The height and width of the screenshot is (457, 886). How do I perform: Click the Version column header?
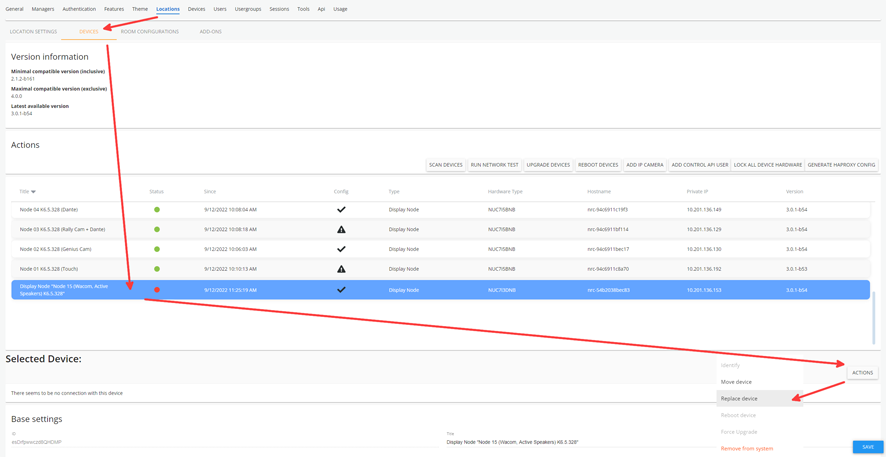794,191
